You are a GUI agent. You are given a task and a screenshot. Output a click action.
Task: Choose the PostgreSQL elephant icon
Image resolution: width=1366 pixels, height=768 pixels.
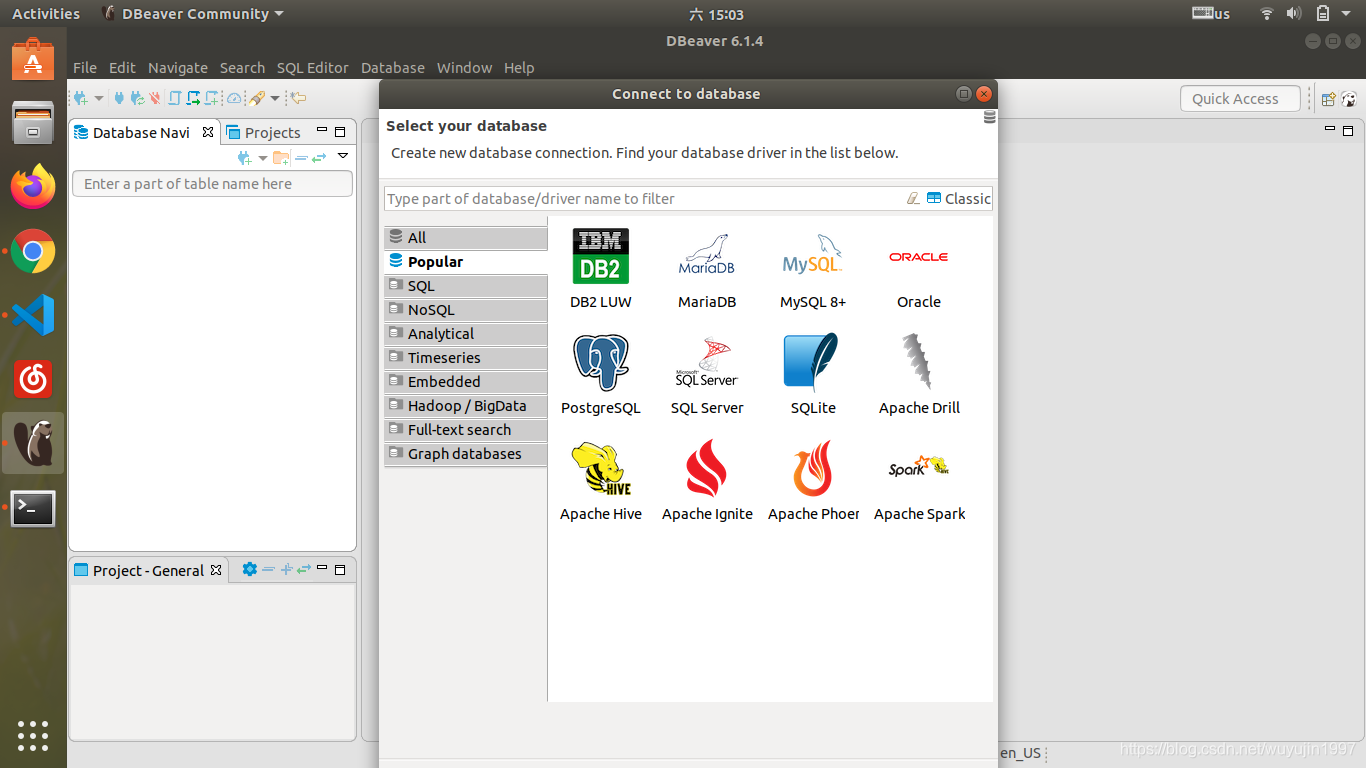pyautogui.click(x=601, y=362)
